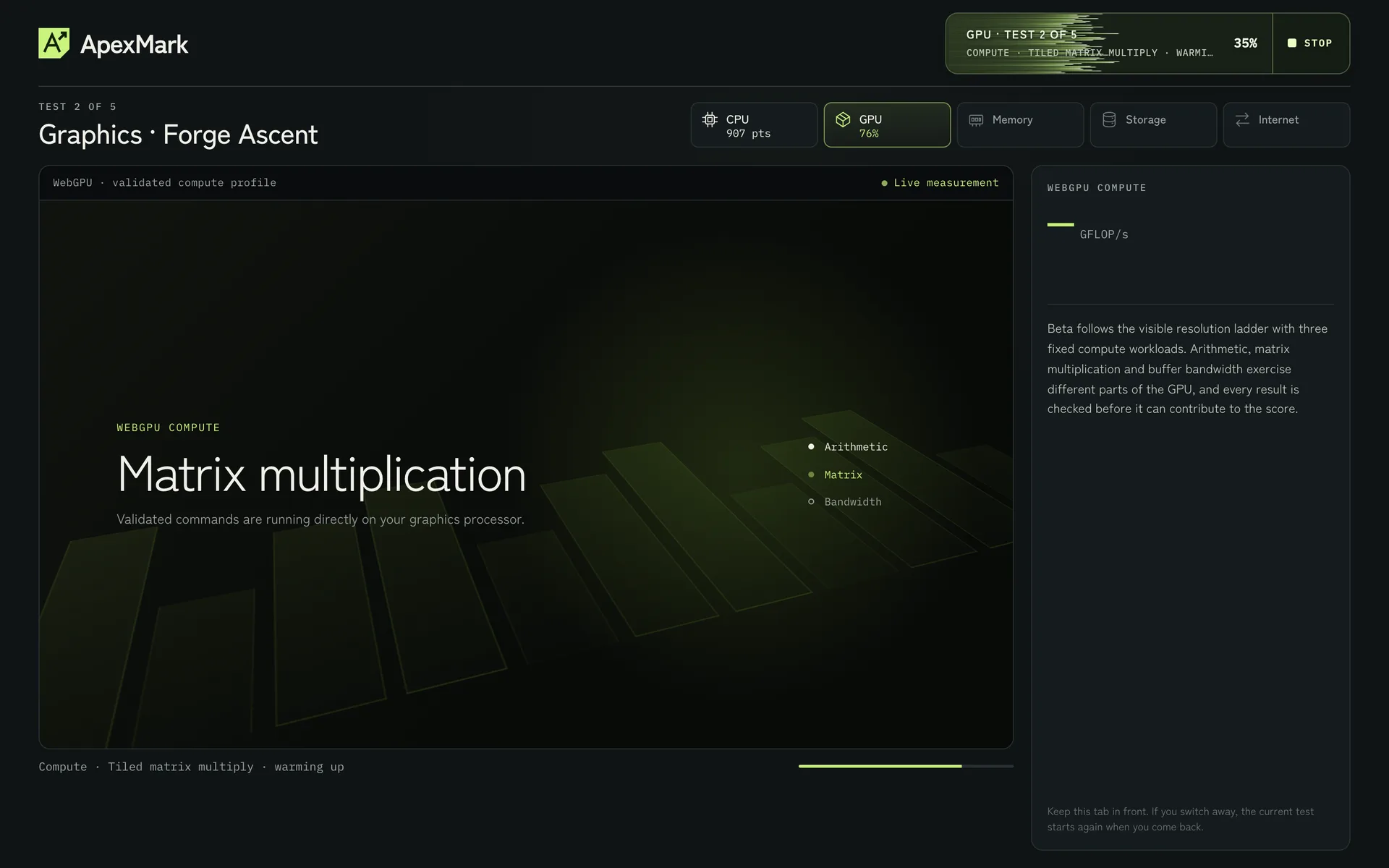Select the GPU cube icon

coord(843,119)
